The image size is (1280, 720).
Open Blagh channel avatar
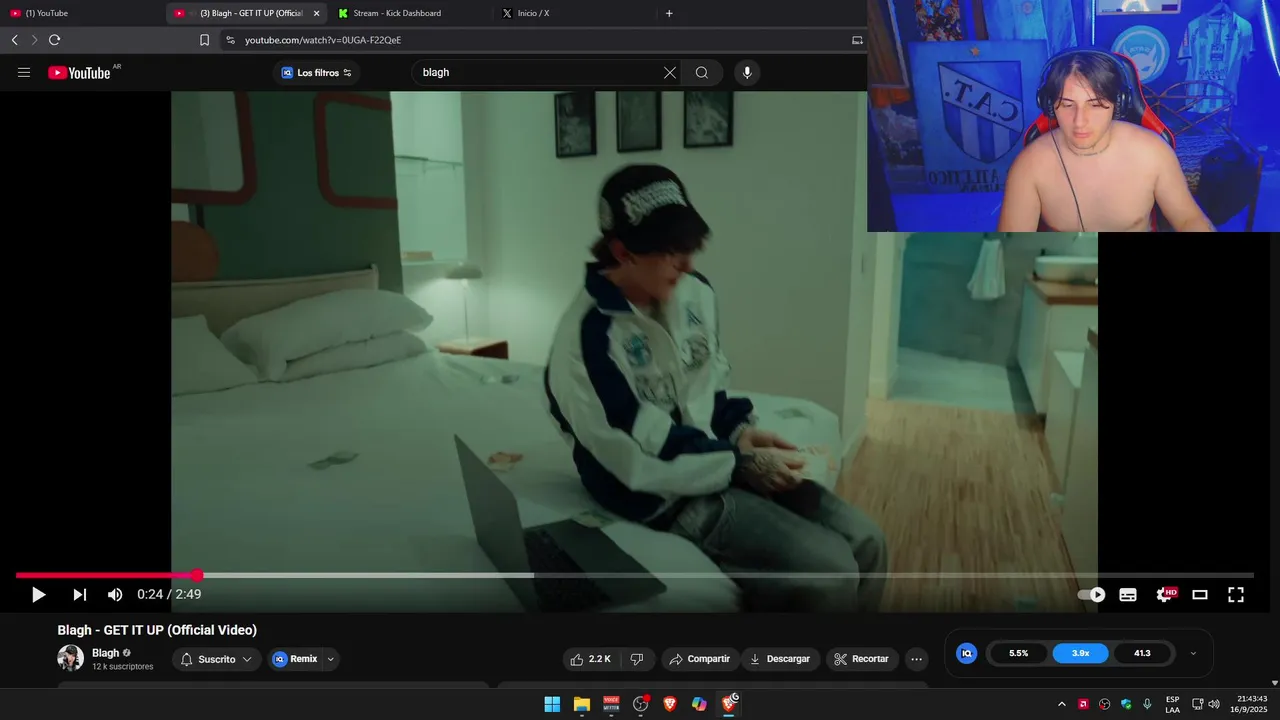click(70, 658)
